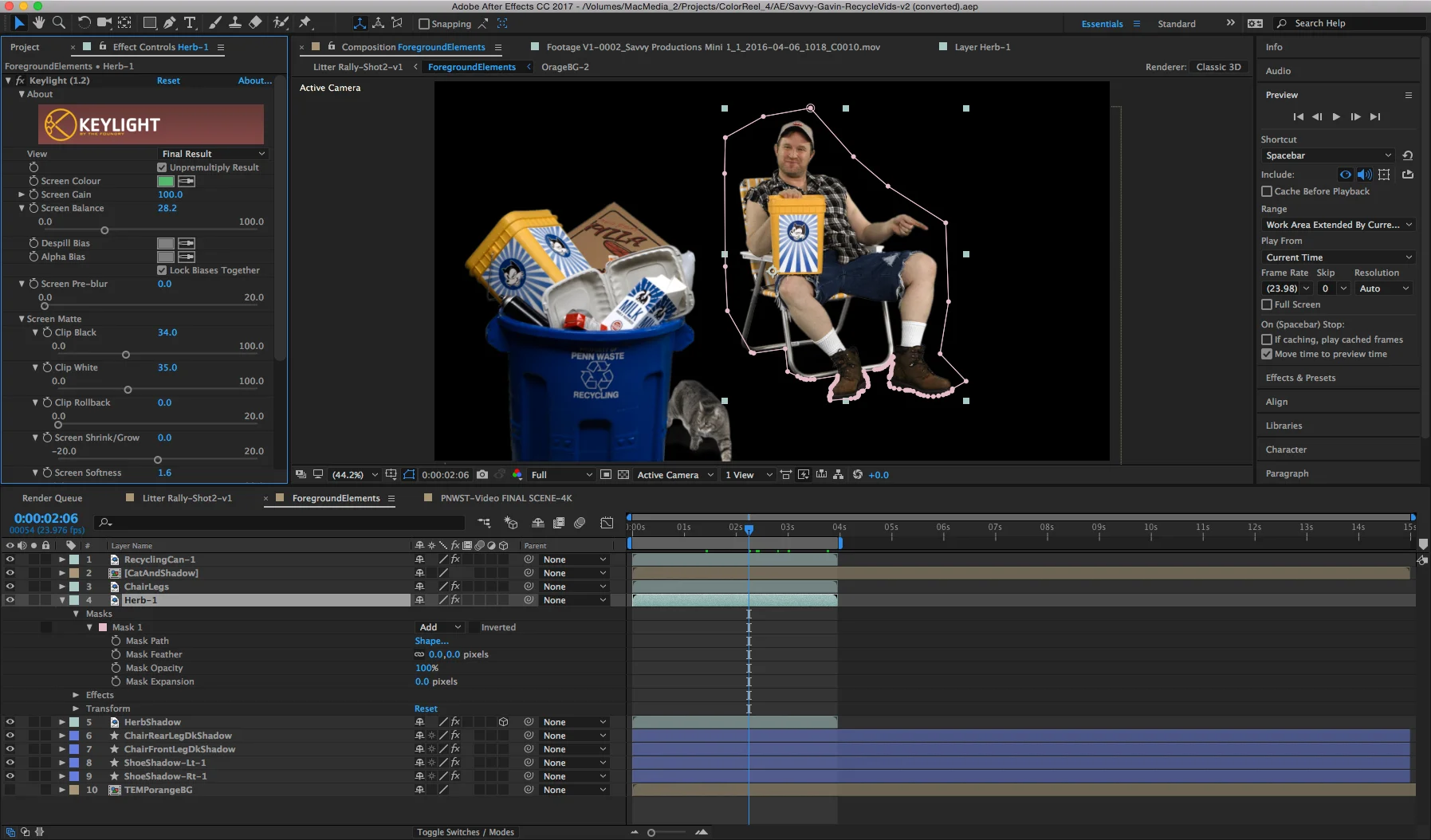Switch to the Render Queue tab
The image size is (1431, 840).
pyautogui.click(x=52, y=498)
